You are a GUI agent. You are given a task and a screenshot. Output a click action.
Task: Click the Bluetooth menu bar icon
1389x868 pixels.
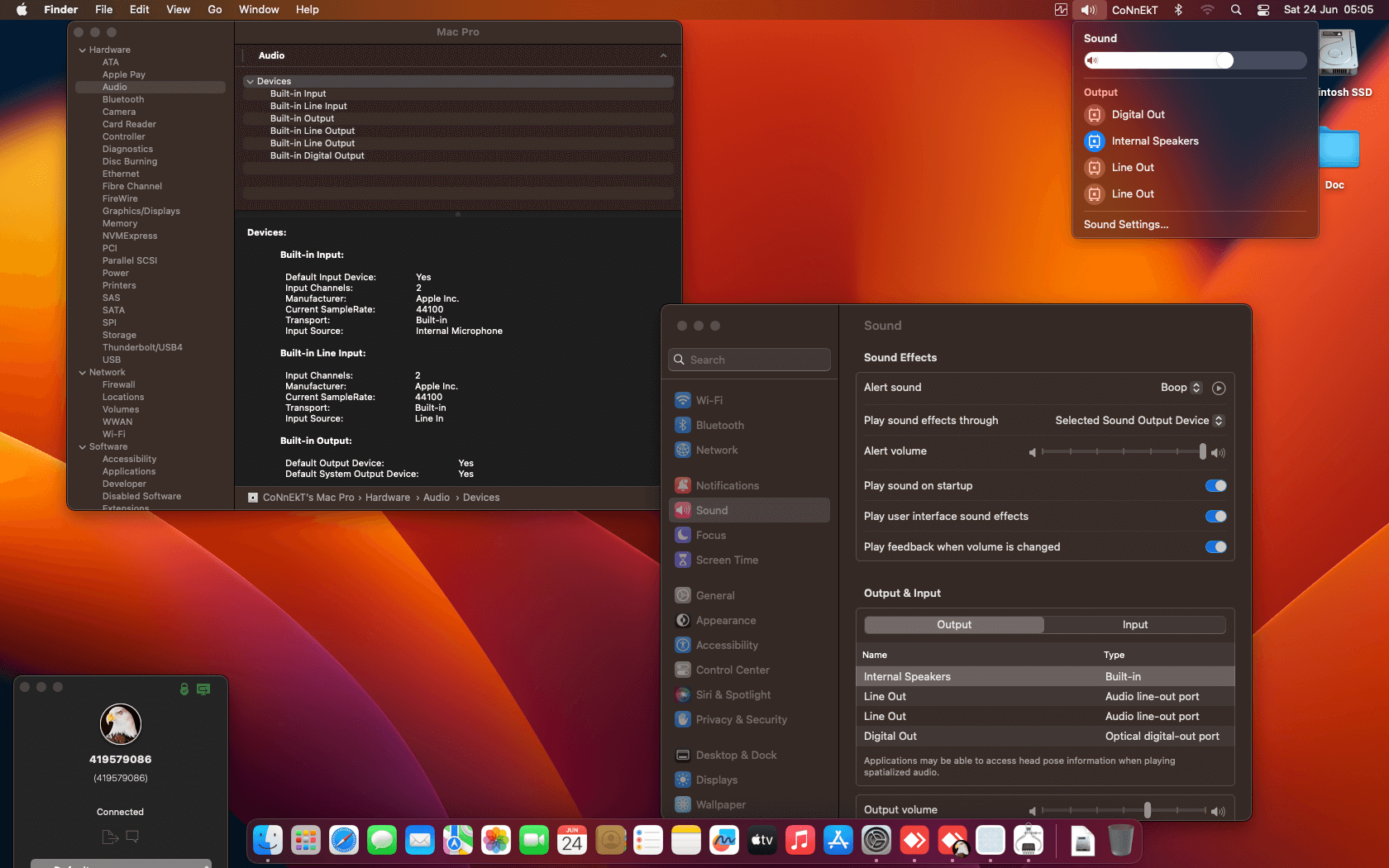pos(1178,10)
